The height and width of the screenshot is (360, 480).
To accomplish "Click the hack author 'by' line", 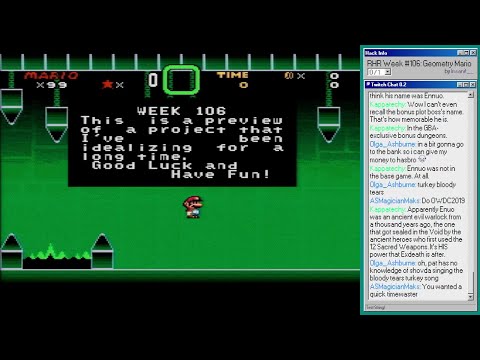I will click(x=458, y=71).
